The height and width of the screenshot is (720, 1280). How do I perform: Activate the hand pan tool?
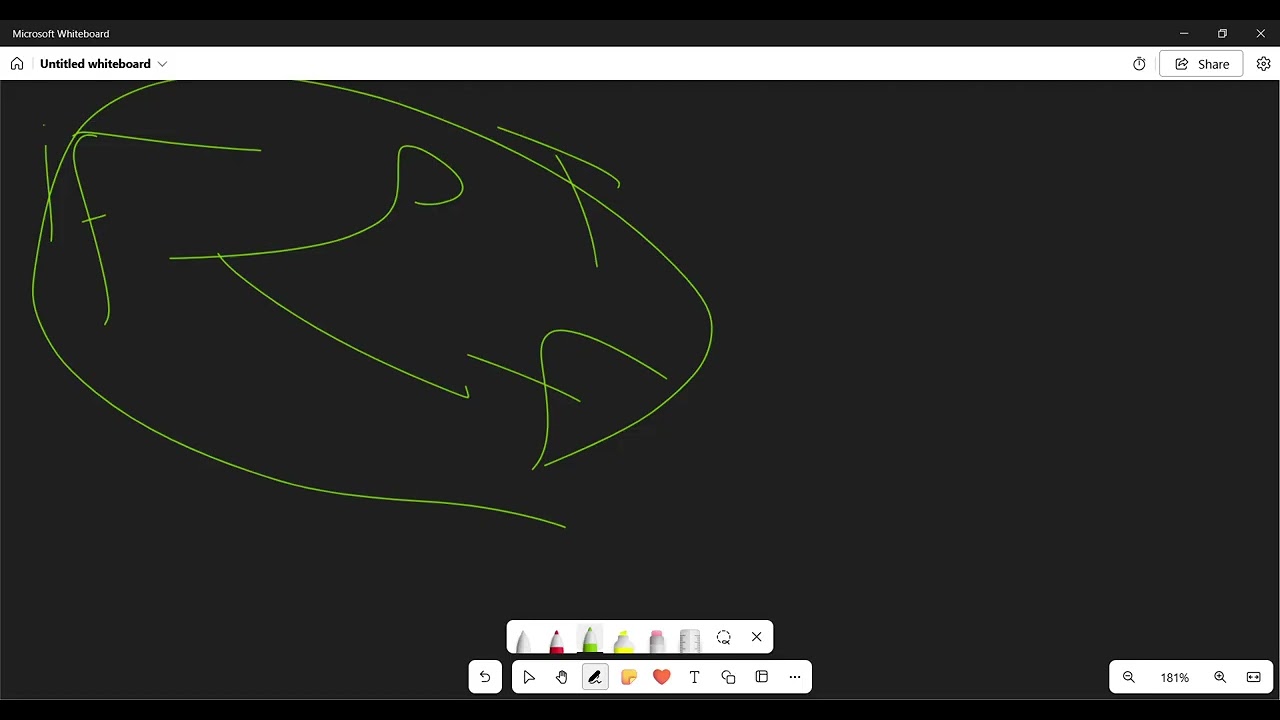[x=562, y=677]
